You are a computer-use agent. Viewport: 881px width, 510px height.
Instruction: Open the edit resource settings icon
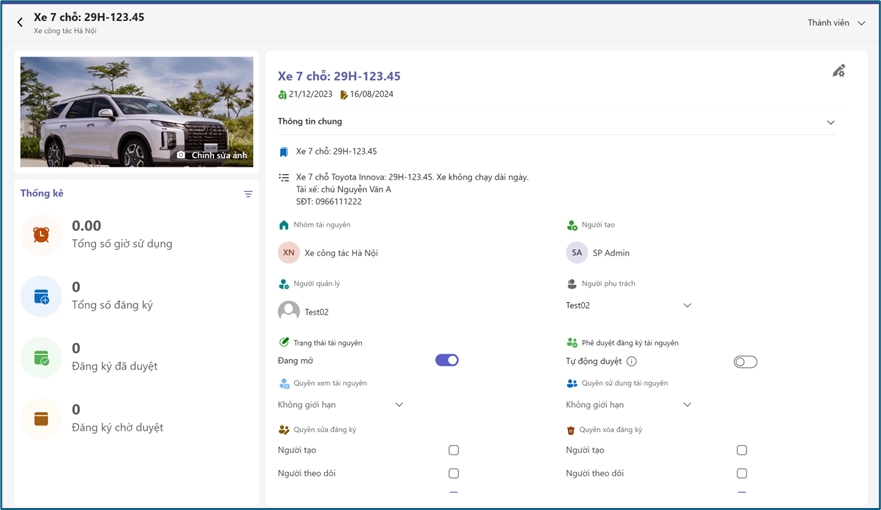(838, 71)
